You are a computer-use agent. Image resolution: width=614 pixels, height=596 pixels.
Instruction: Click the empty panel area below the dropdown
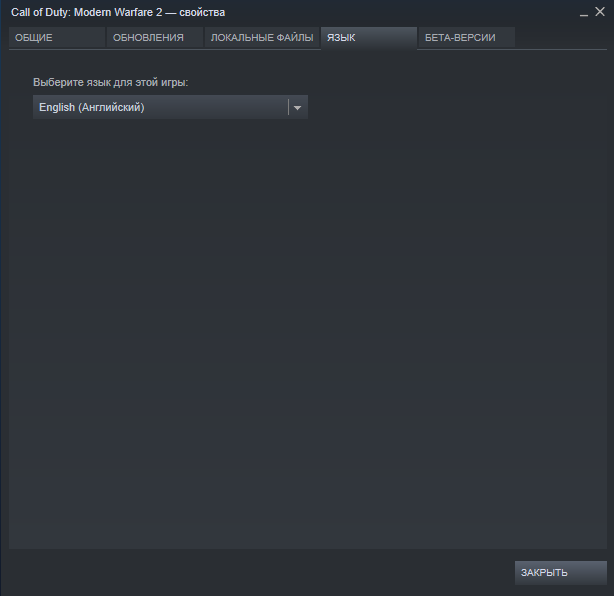(x=307, y=333)
